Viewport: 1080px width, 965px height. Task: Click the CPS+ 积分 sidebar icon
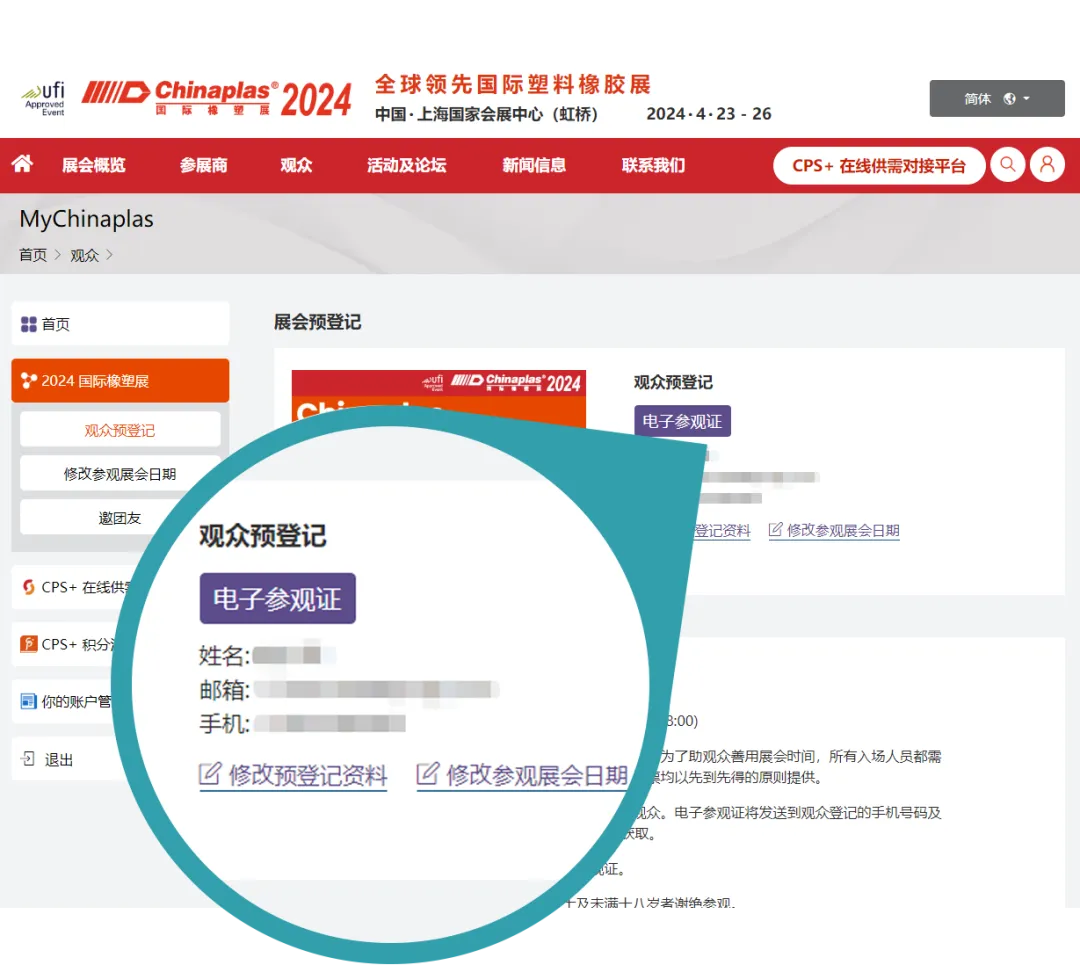pos(28,644)
